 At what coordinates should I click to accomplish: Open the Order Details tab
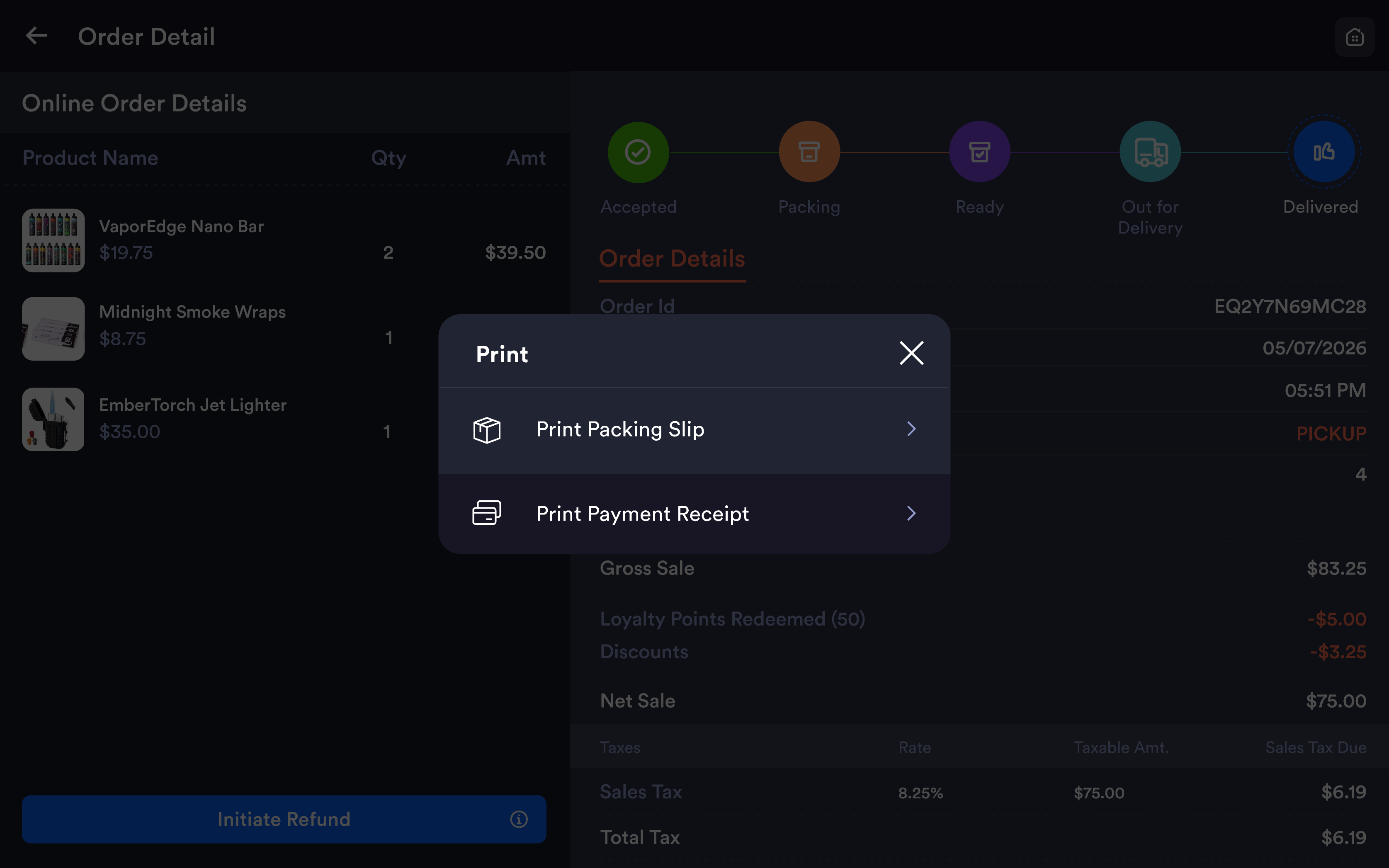coord(673,259)
